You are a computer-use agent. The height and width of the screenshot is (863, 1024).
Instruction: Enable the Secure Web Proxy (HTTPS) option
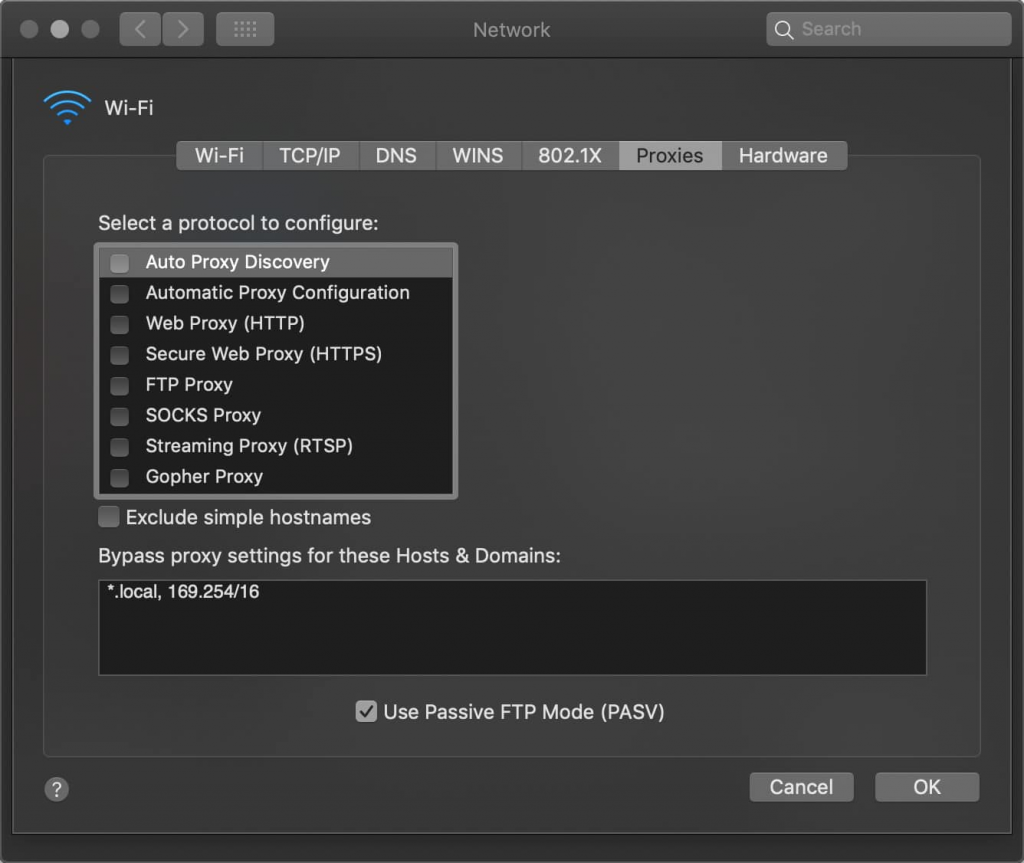click(x=119, y=354)
